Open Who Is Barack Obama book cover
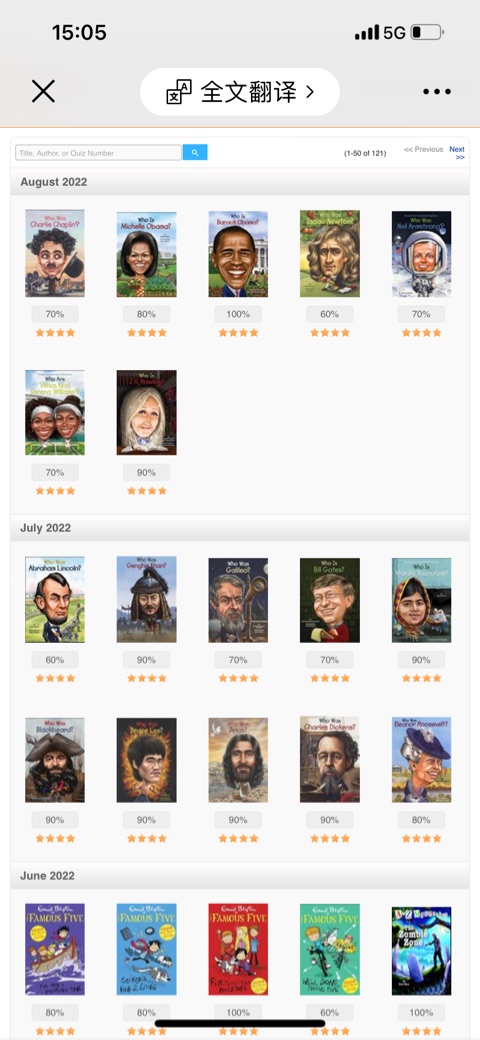This screenshot has height=1040, width=480. pyautogui.click(x=238, y=254)
